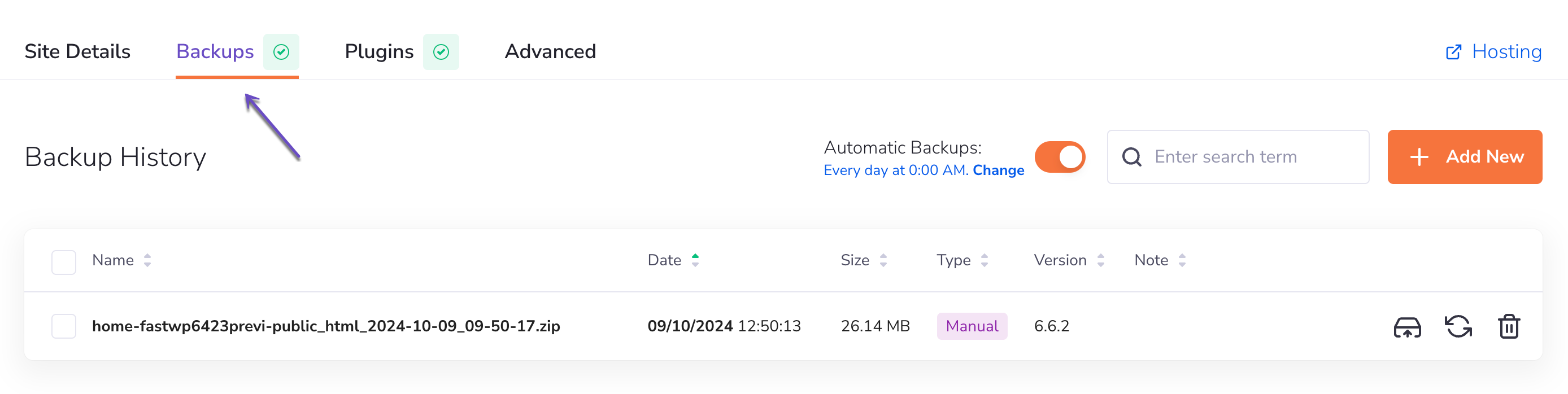Click Change link for backup schedule
1568x394 pixels.
(998, 170)
